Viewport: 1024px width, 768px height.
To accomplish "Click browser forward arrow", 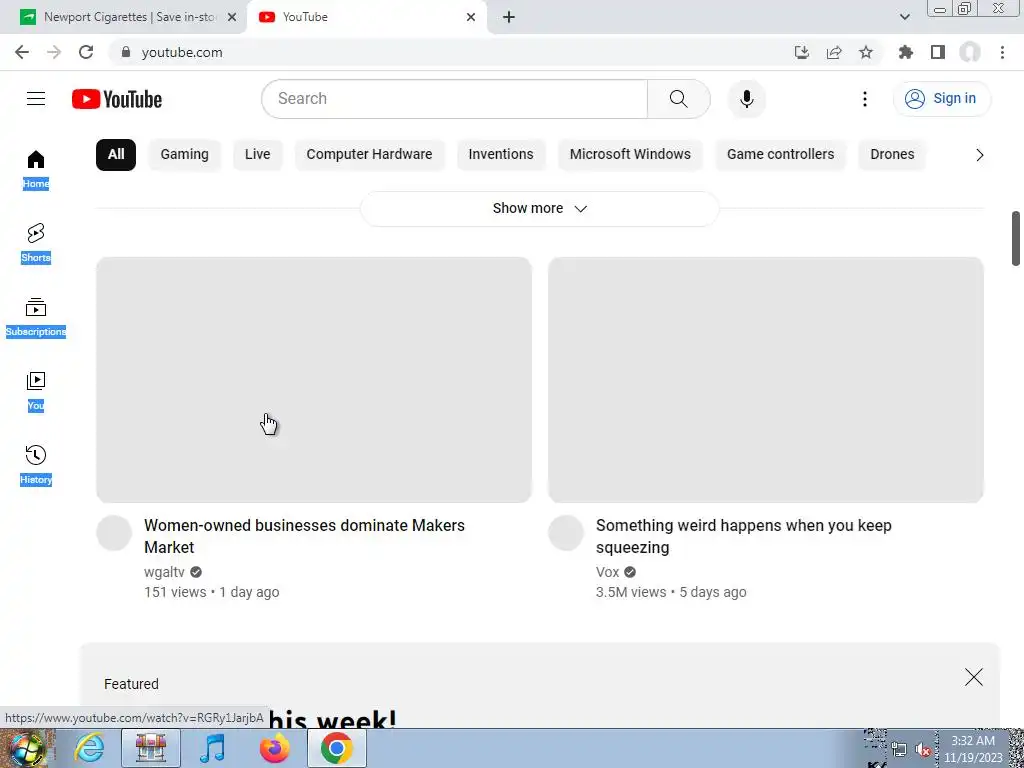I will click(x=54, y=52).
